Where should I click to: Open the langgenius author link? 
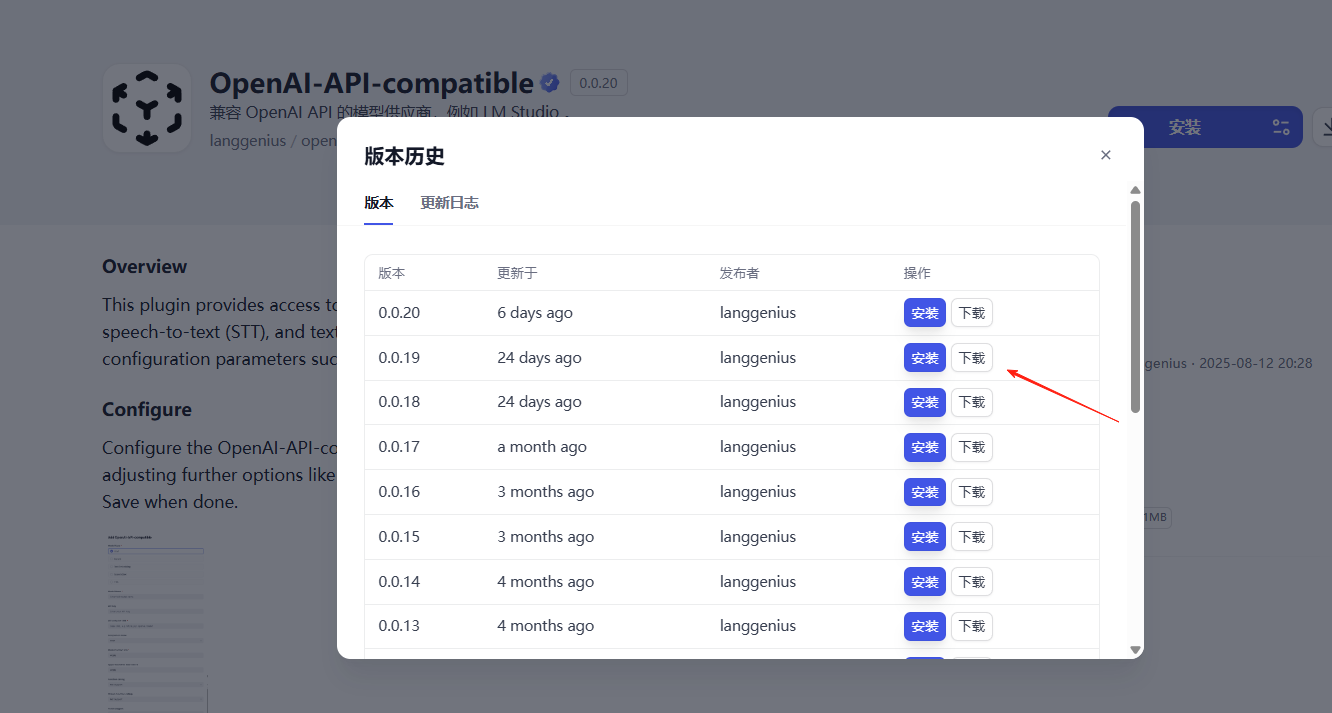tap(247, 140)
